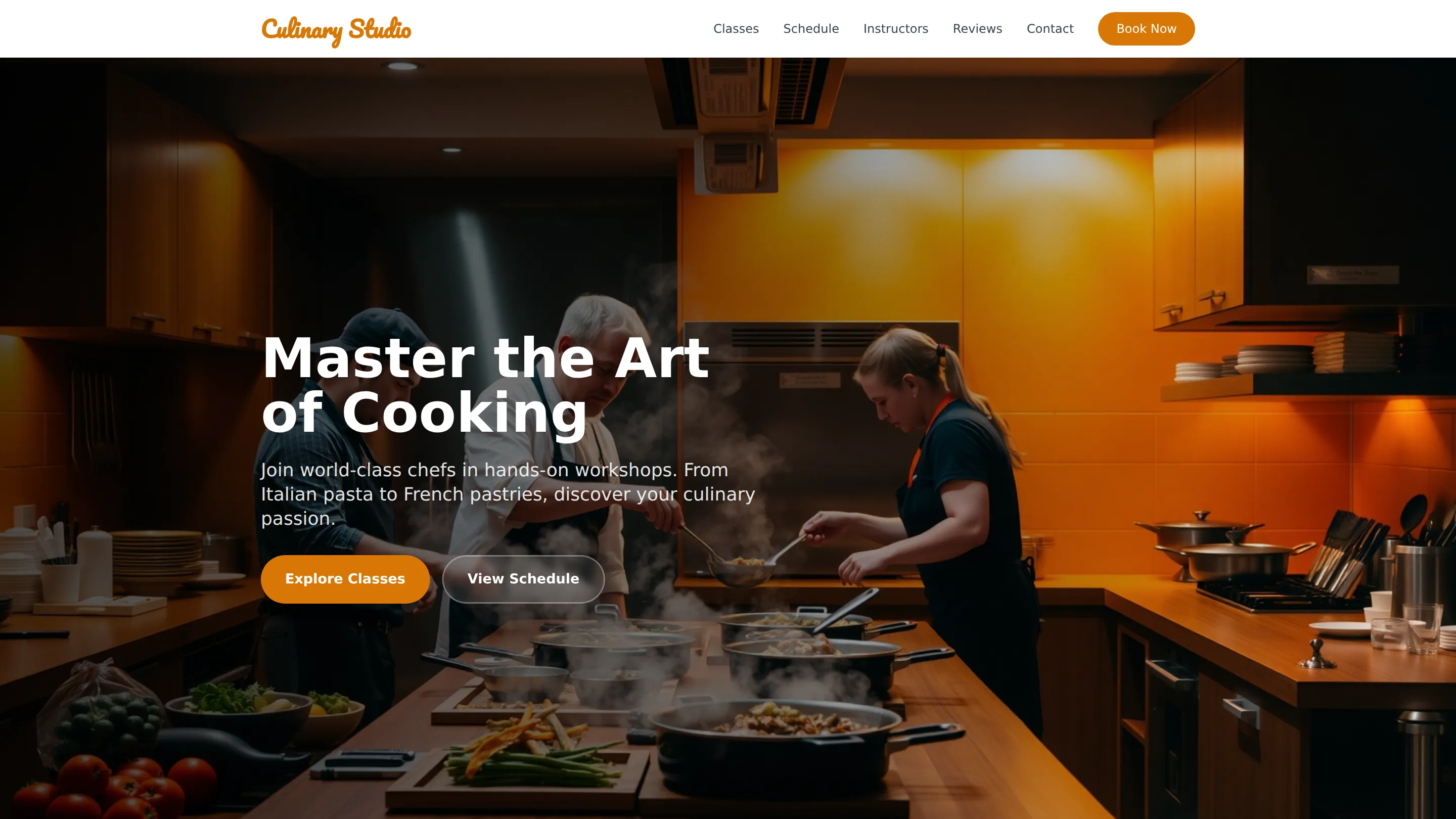This screenshot has width=1456, height=819.
Task: Open the Contact nav link
Action: tap(1050, 29)
